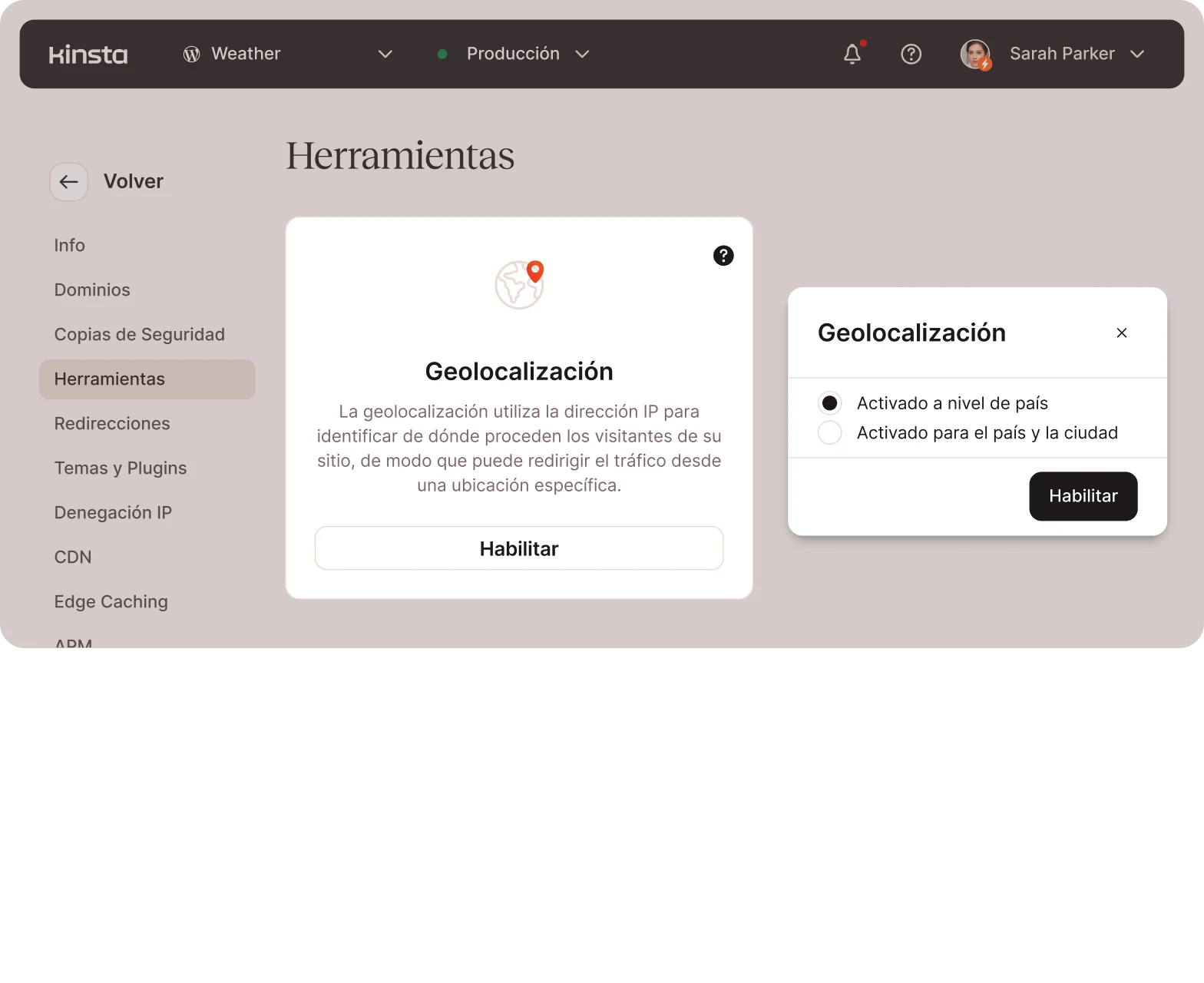Image resolution: width=1204 pixels, height=983 pixels.
Task: Click the globe with location pin icon
Action: 519,285
